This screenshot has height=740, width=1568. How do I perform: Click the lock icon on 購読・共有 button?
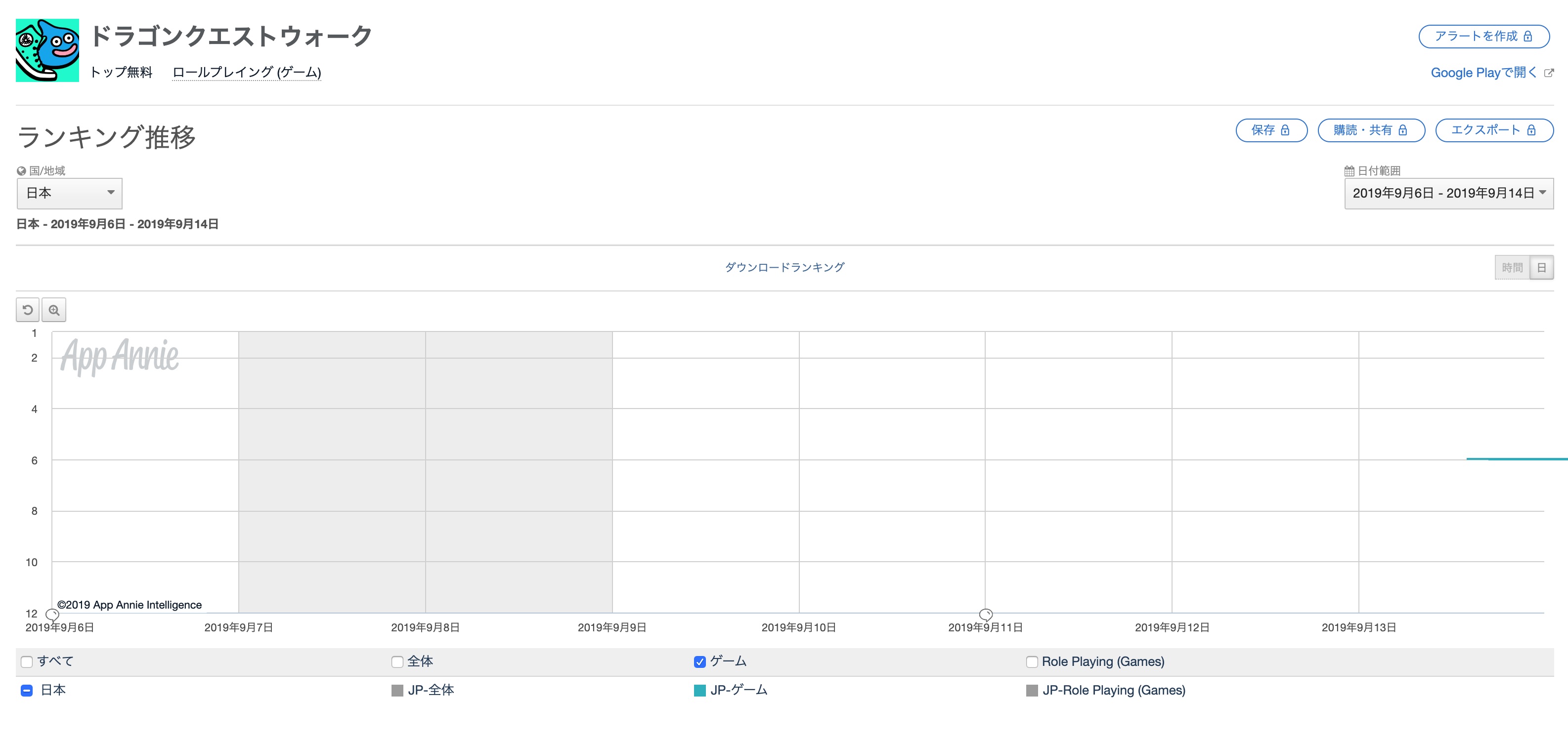point(1402,130)
